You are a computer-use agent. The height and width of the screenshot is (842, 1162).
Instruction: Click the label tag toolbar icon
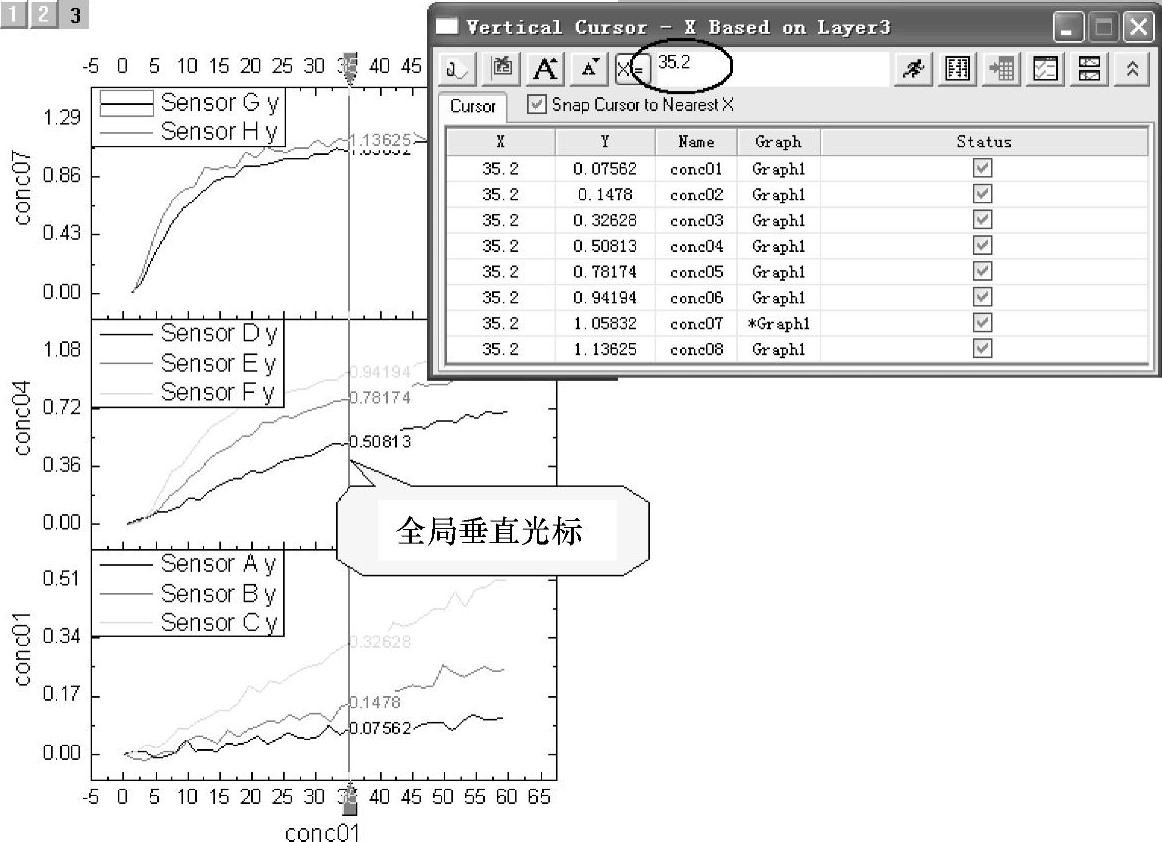tap(502, 70)
